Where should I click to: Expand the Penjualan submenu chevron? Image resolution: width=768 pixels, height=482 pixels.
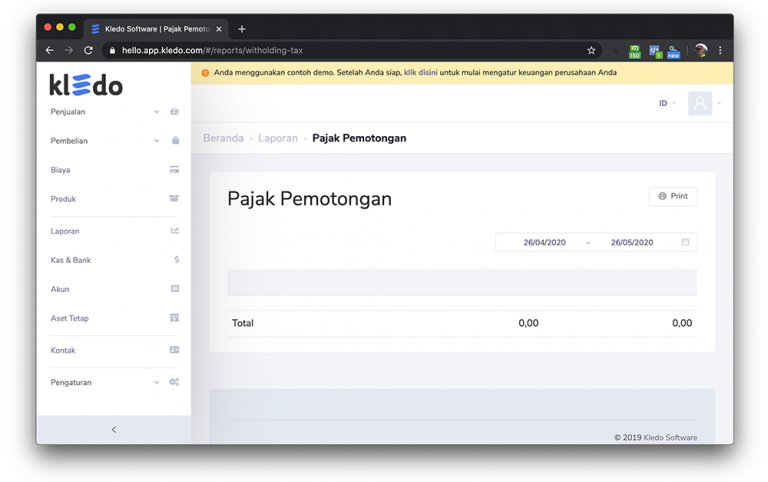point(156,112)
